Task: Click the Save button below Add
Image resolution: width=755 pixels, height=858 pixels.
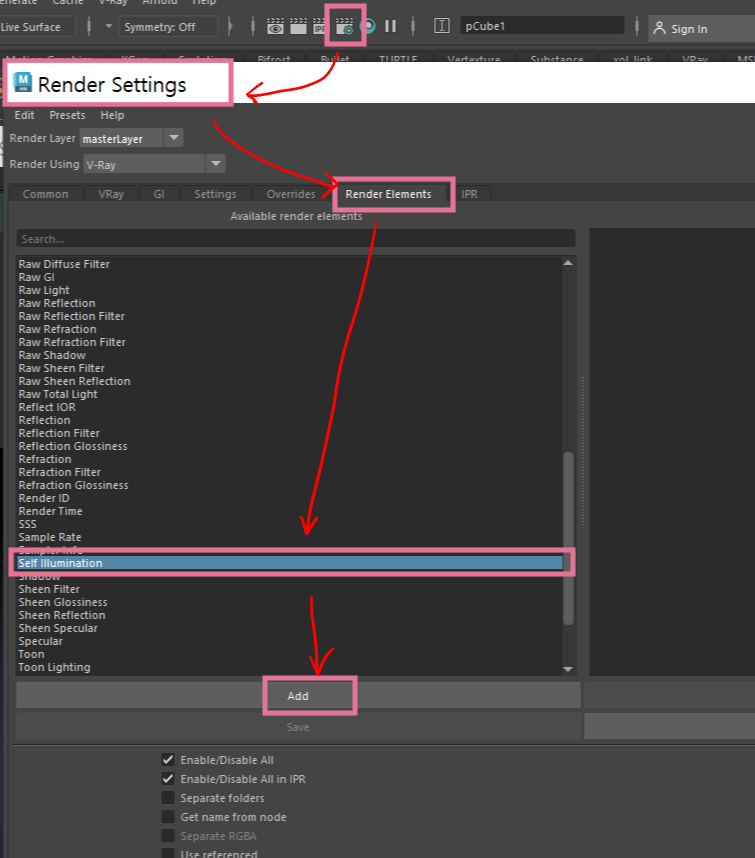Action: [x=298, y=727]
